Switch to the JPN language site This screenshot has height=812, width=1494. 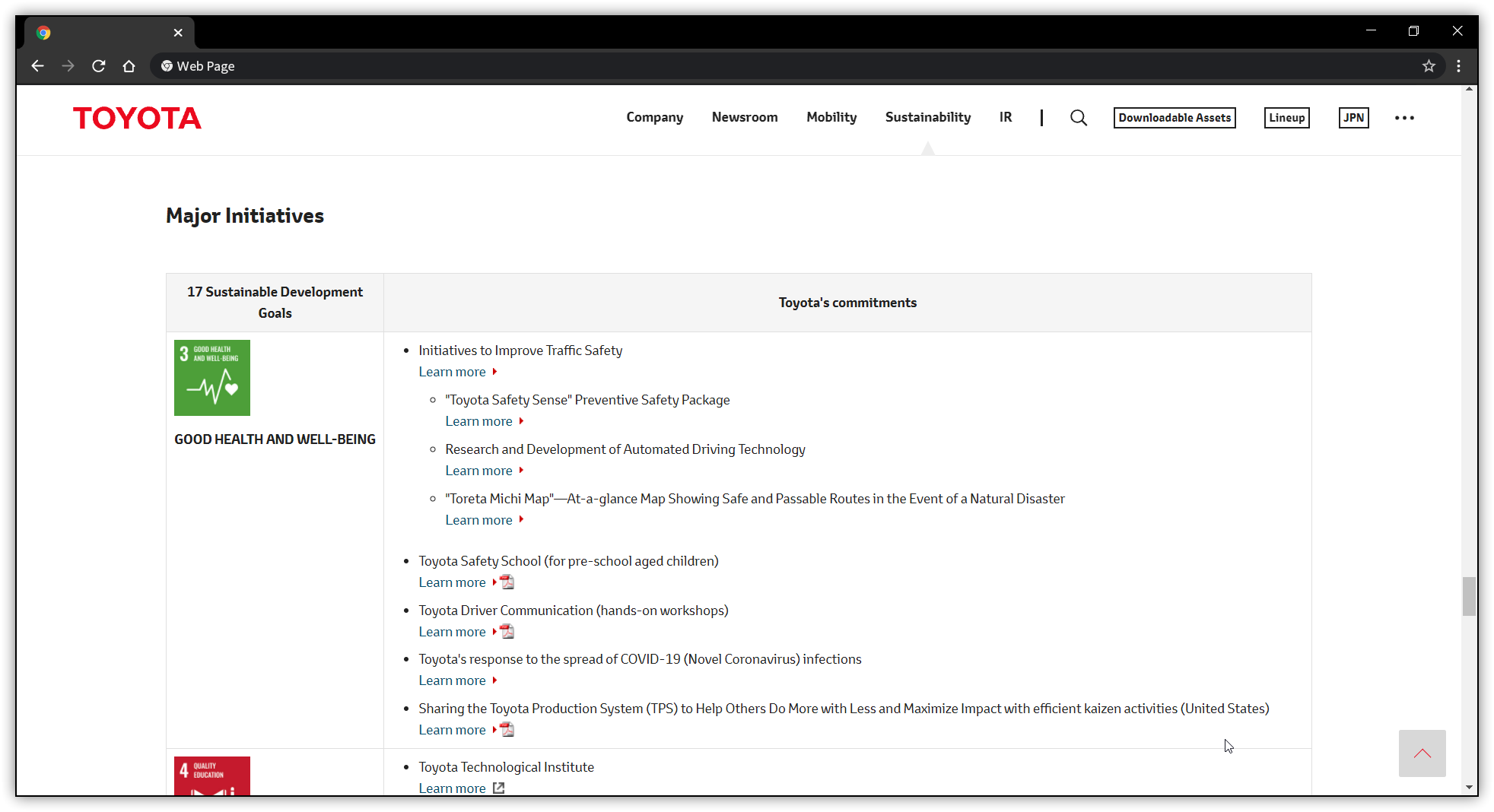[1353, 118]
